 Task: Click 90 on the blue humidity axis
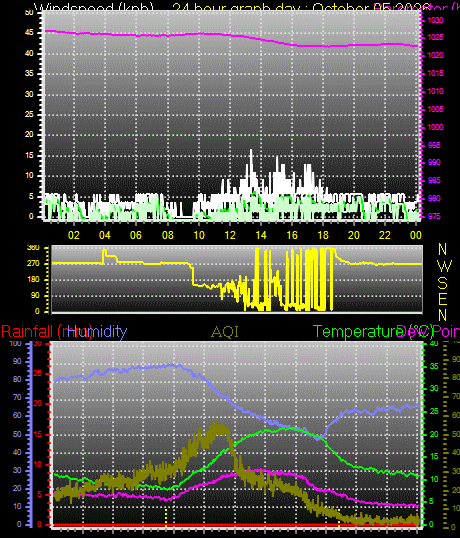pyautogui.click(x=17, y=361)
